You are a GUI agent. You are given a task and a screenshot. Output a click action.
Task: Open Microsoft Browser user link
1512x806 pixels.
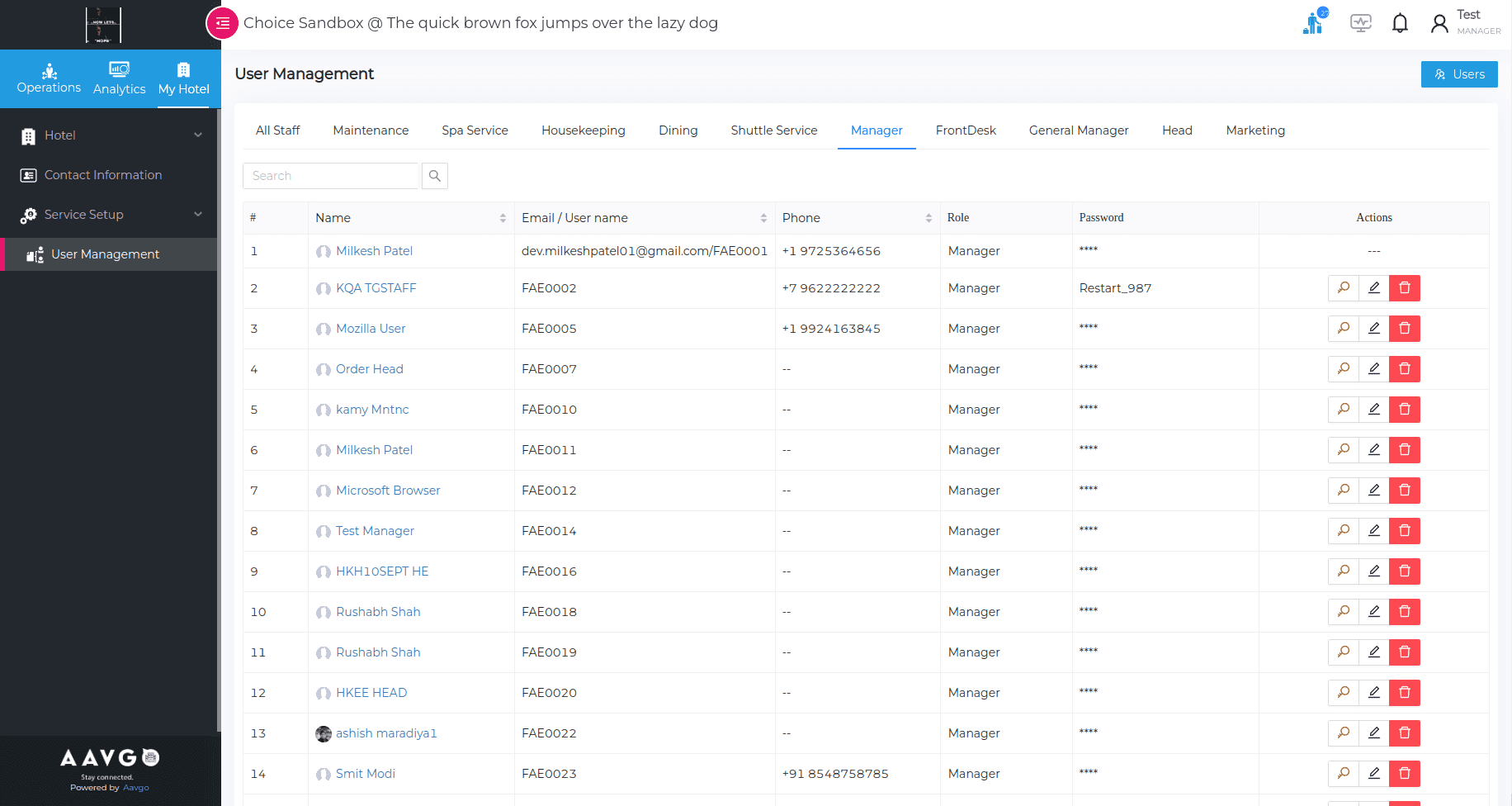point(388,491)
